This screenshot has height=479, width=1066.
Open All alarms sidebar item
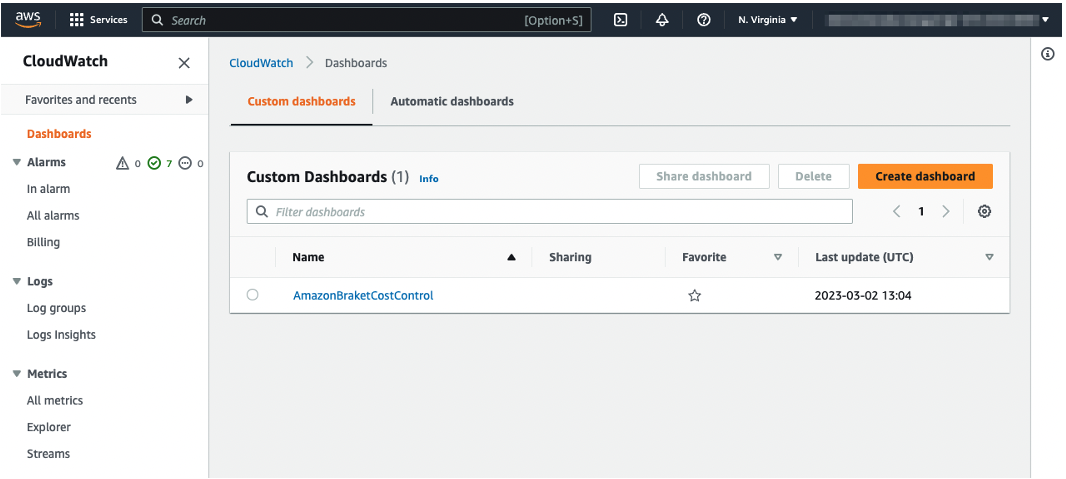pyautogui.click(x=53, y=215)
